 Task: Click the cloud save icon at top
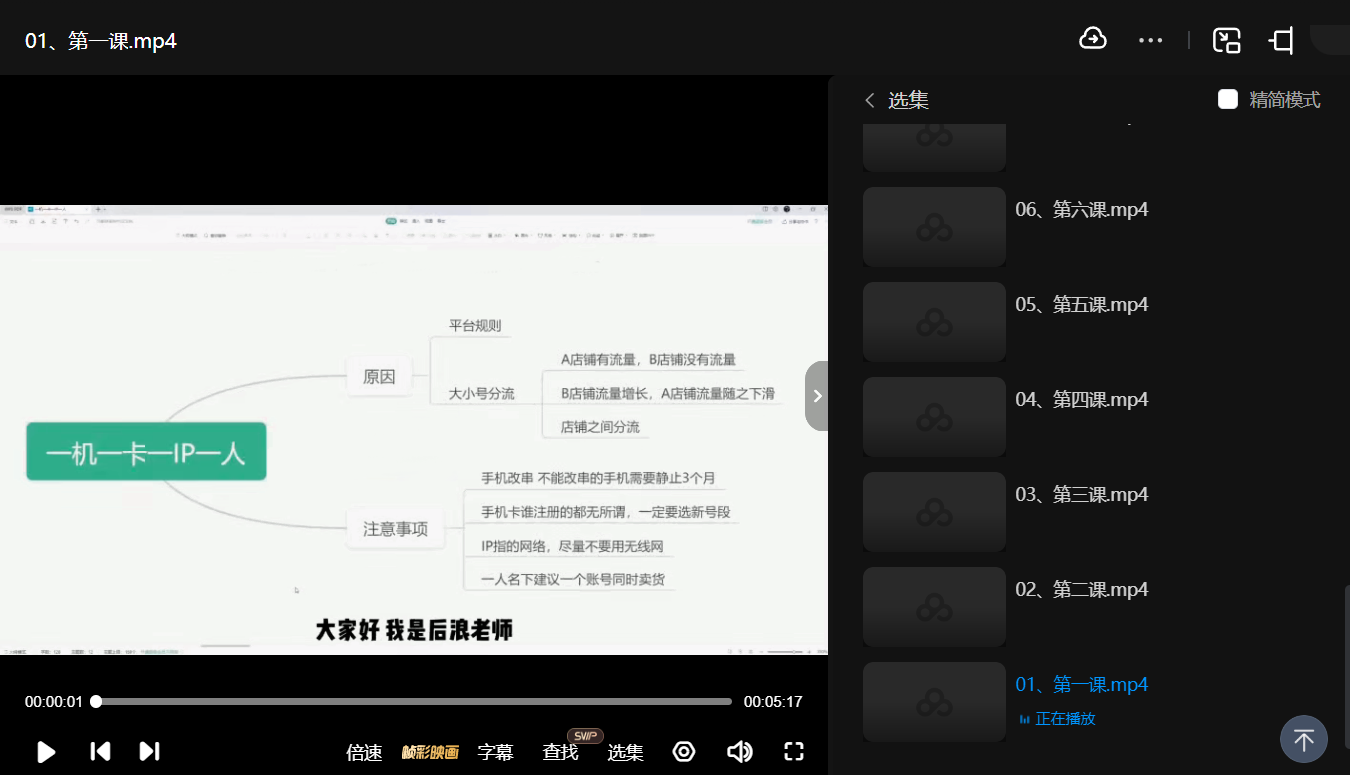coord(1093,39)
